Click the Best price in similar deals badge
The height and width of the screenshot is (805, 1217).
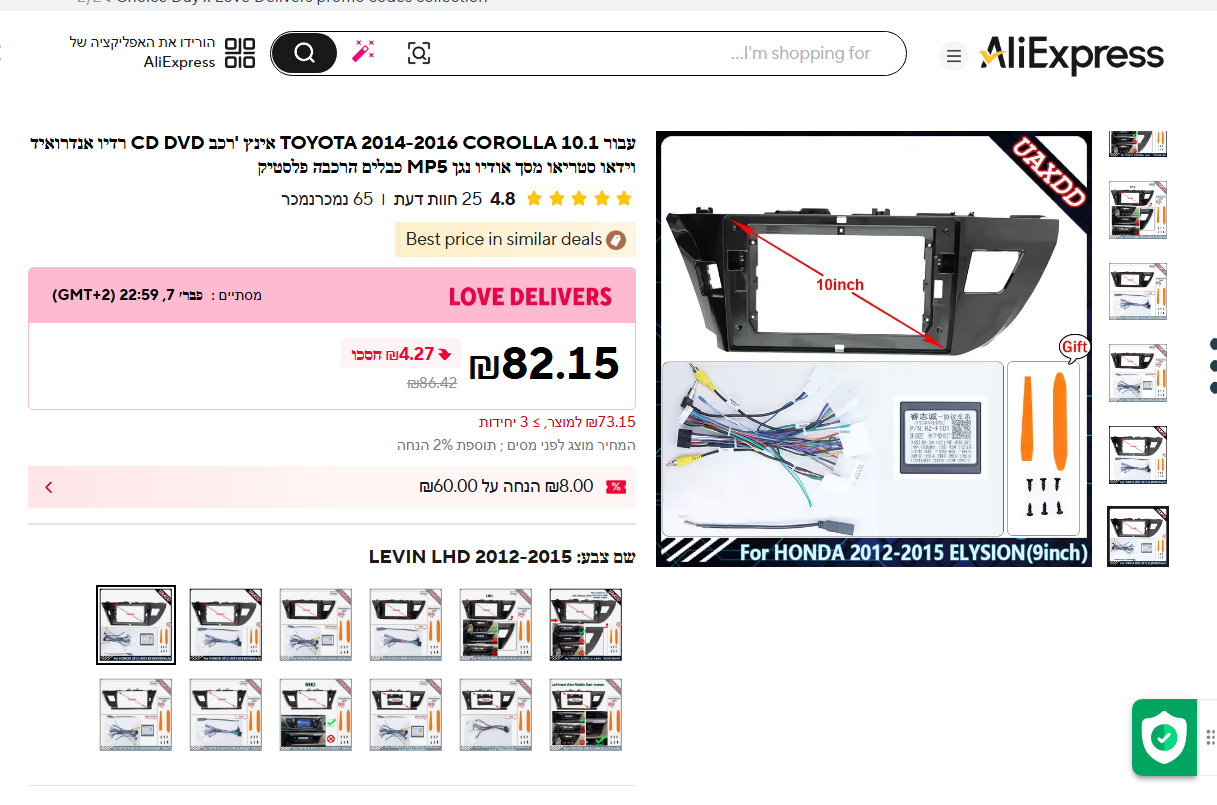coord(515,240)
